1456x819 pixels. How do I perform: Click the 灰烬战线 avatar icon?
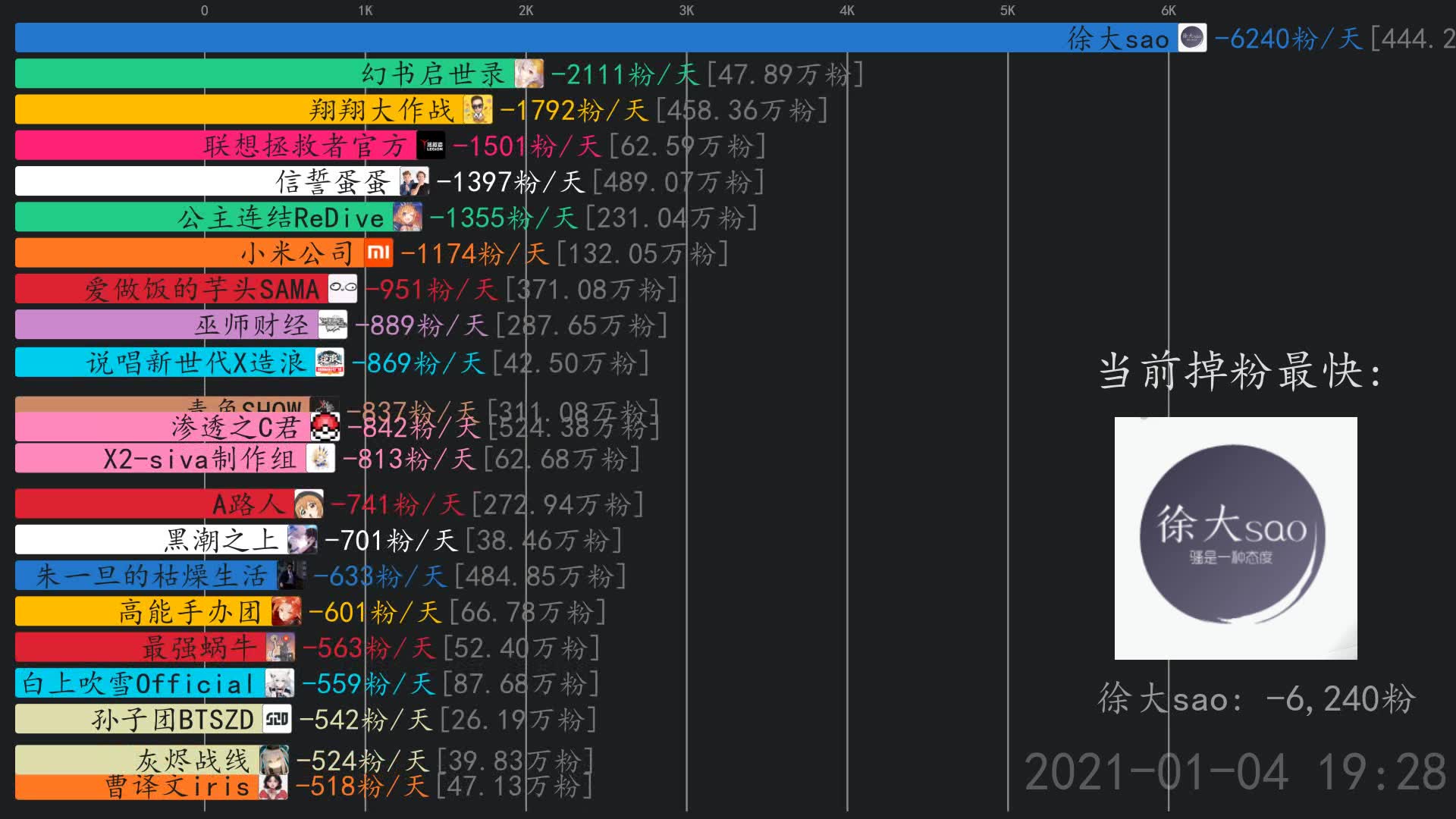pos(274,760)
